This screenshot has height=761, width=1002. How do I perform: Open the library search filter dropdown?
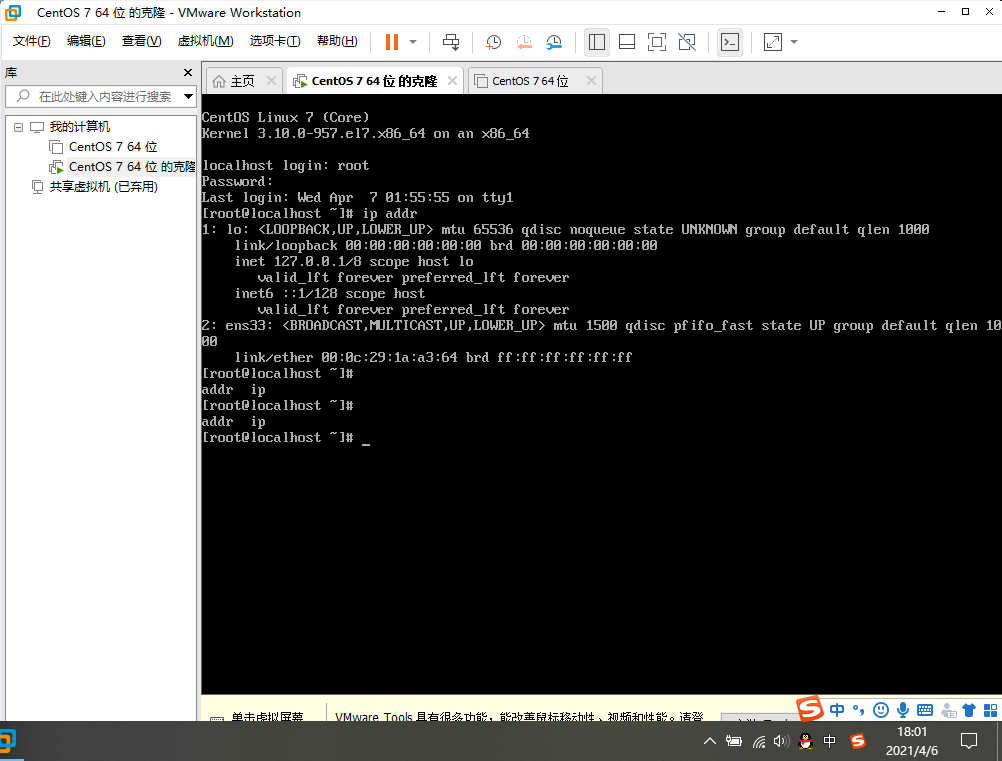[189, 96]
